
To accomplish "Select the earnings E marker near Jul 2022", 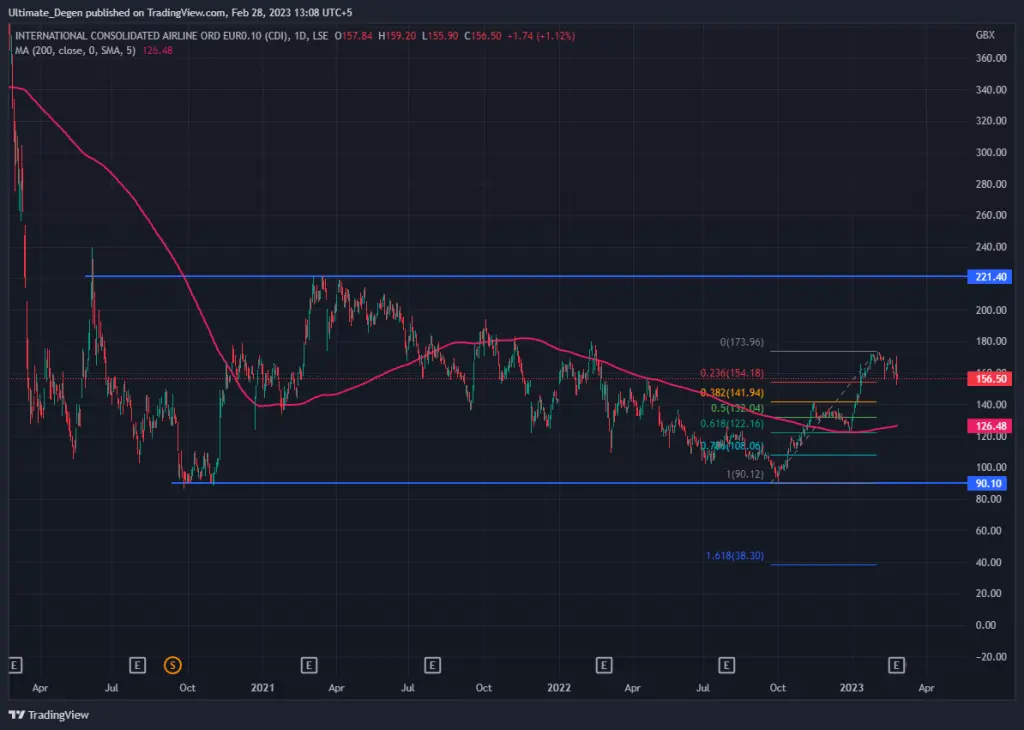I will (726, 665).
